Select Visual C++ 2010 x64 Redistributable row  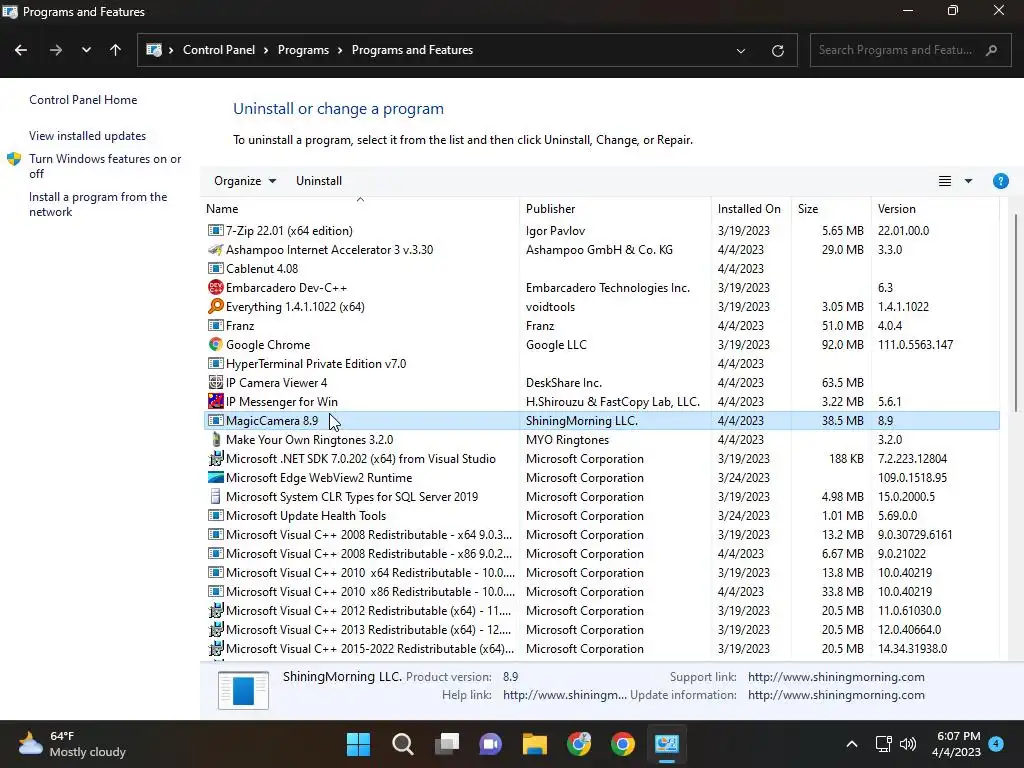[601, 573]
